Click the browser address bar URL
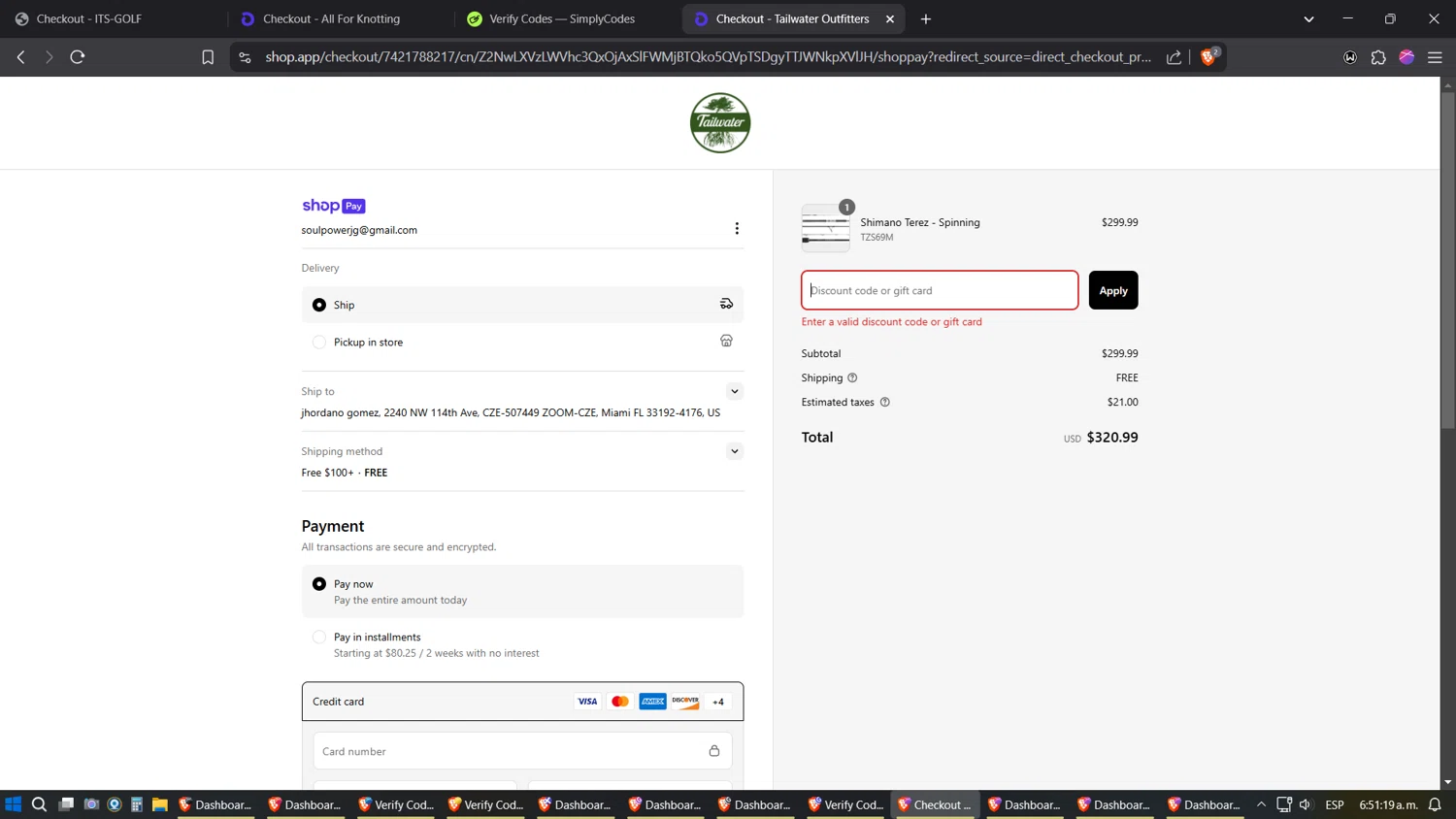This screenshot has height=819, width=1456. (709, 57)
